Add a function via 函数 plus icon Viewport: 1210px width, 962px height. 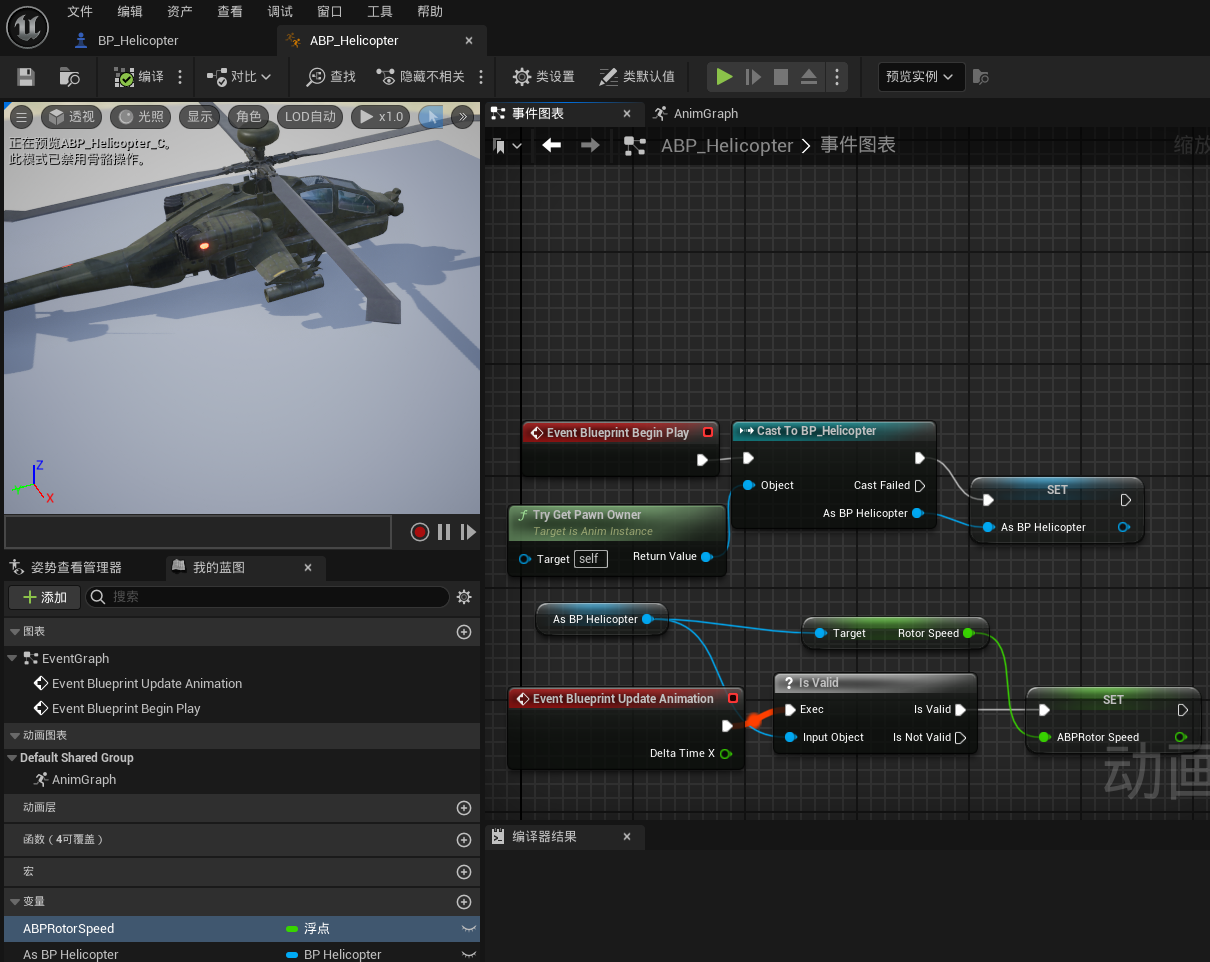pos(464,840)
